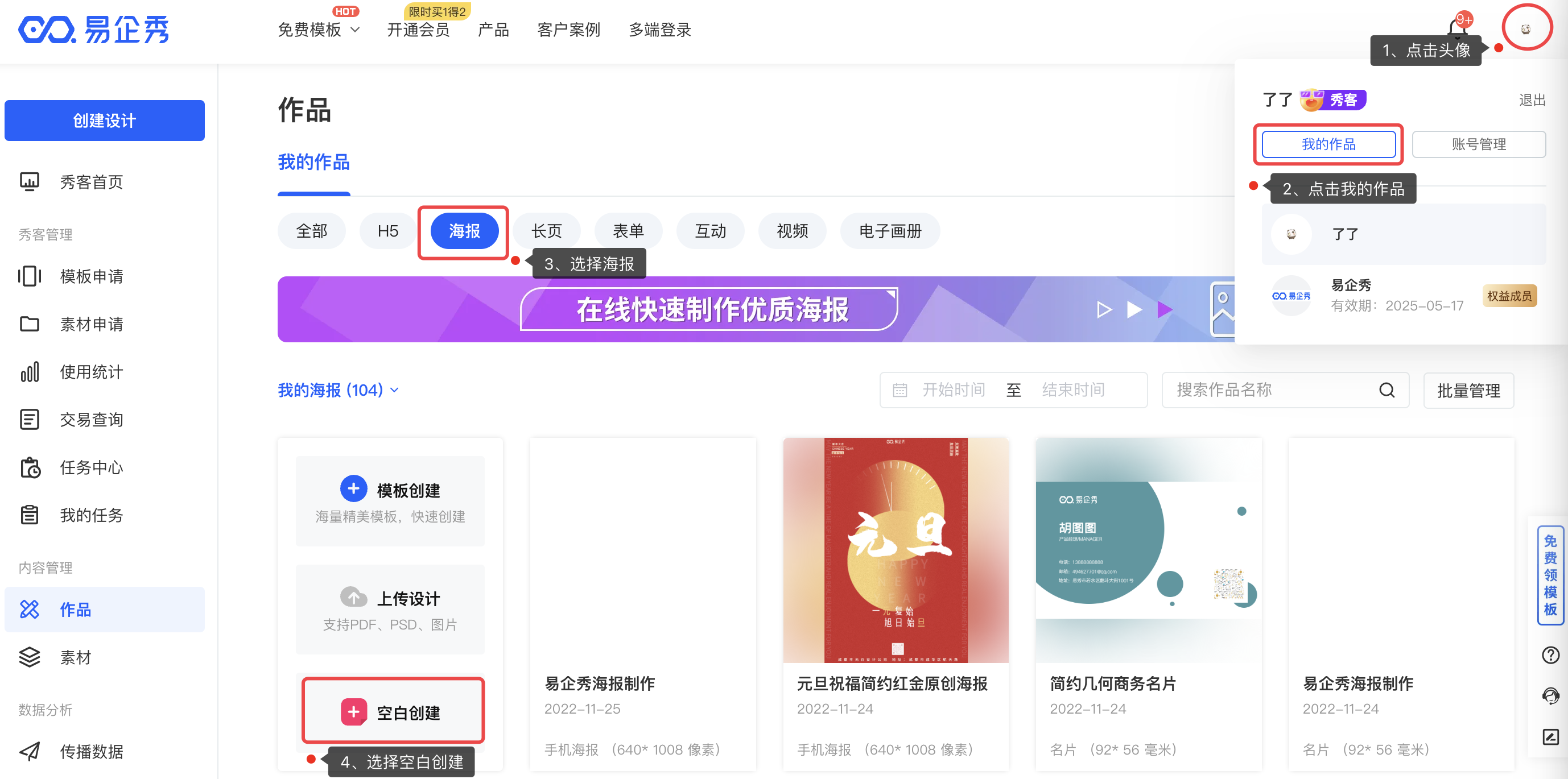Click the 简约几何商务名片 title
Screen dimensions: 1568x779
[1113, 683]
